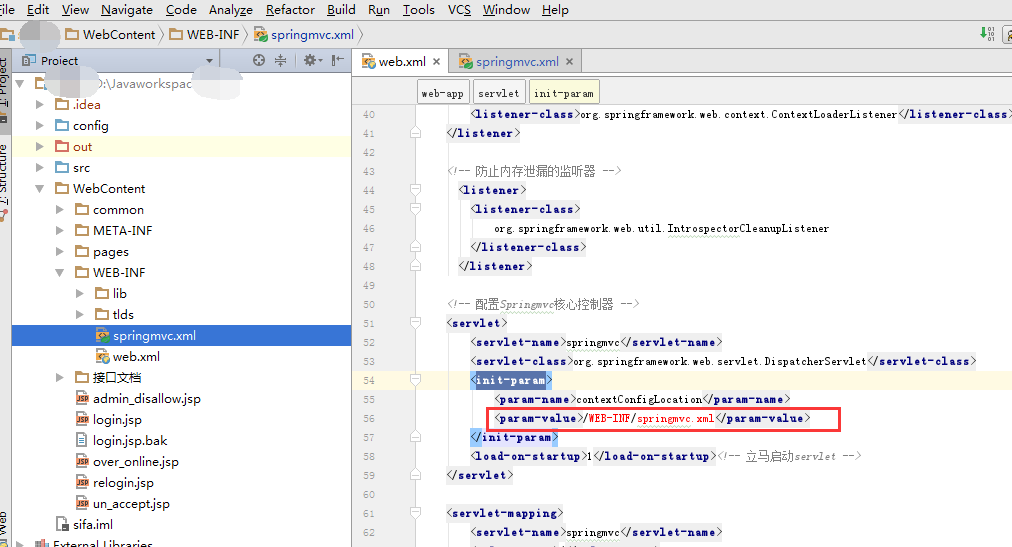1012x547 pixels.
Task: Click the servlet XML breadcrumb
Action: (x=498, y=93)
